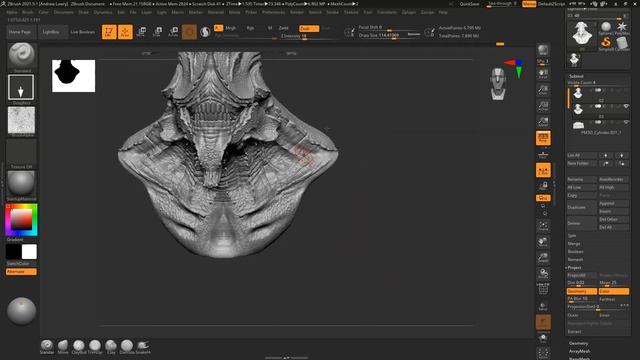Toggle the Xyz rotation button
The height and width of the screenshot is (360, 640).
[543, 198]
